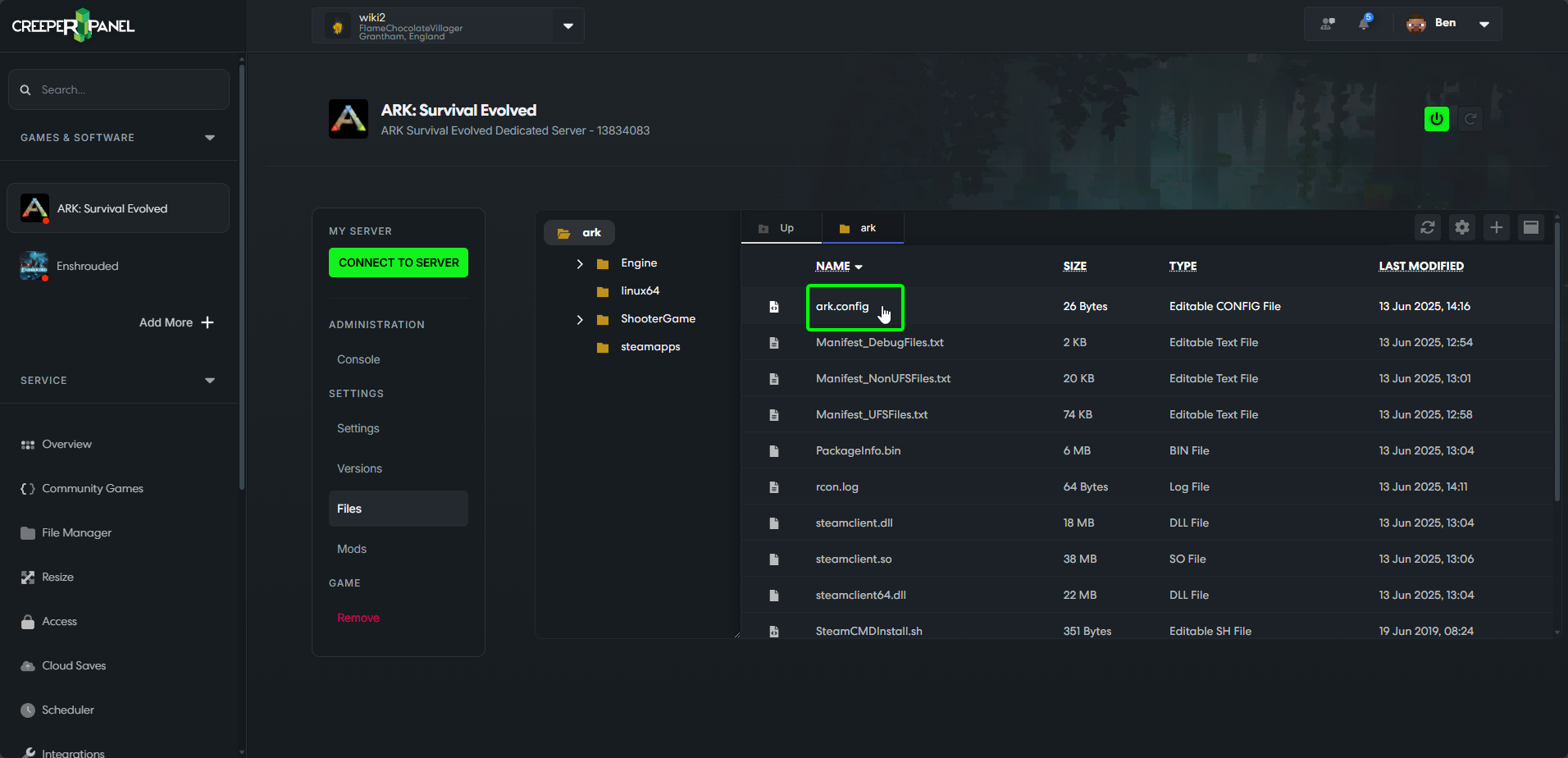Image resolution: width=1568 pixels, height=758 pixels.
Task: Open the Ben user menu arrow
Action: [1484, 24]
